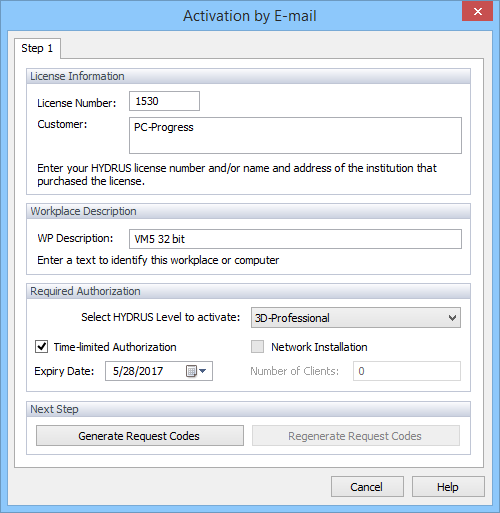Open Help for this dialog
Viewport: 500px width, 513px height.
[x=448, y=487]
